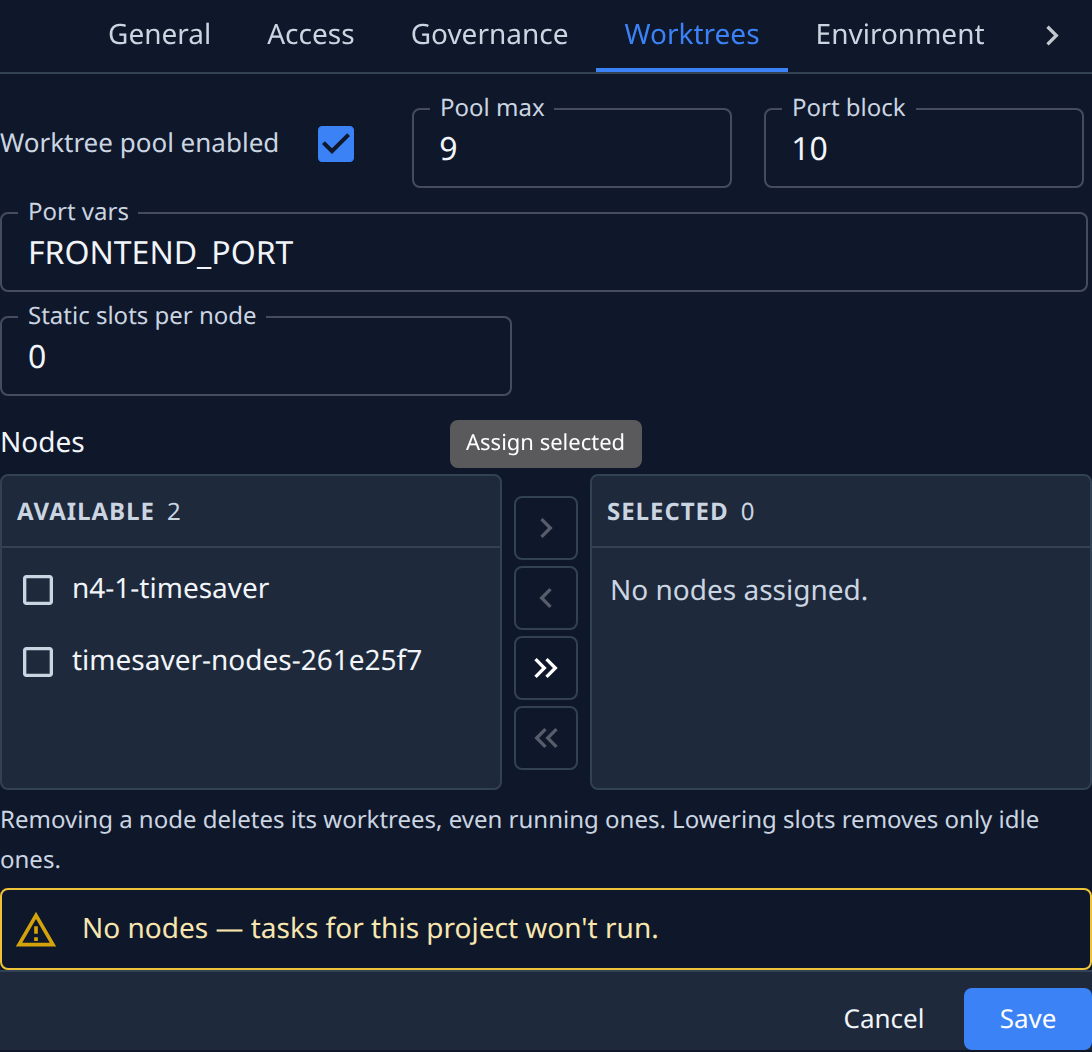
Task: Click the Nodes section heading
Action: tap(42, 442)
